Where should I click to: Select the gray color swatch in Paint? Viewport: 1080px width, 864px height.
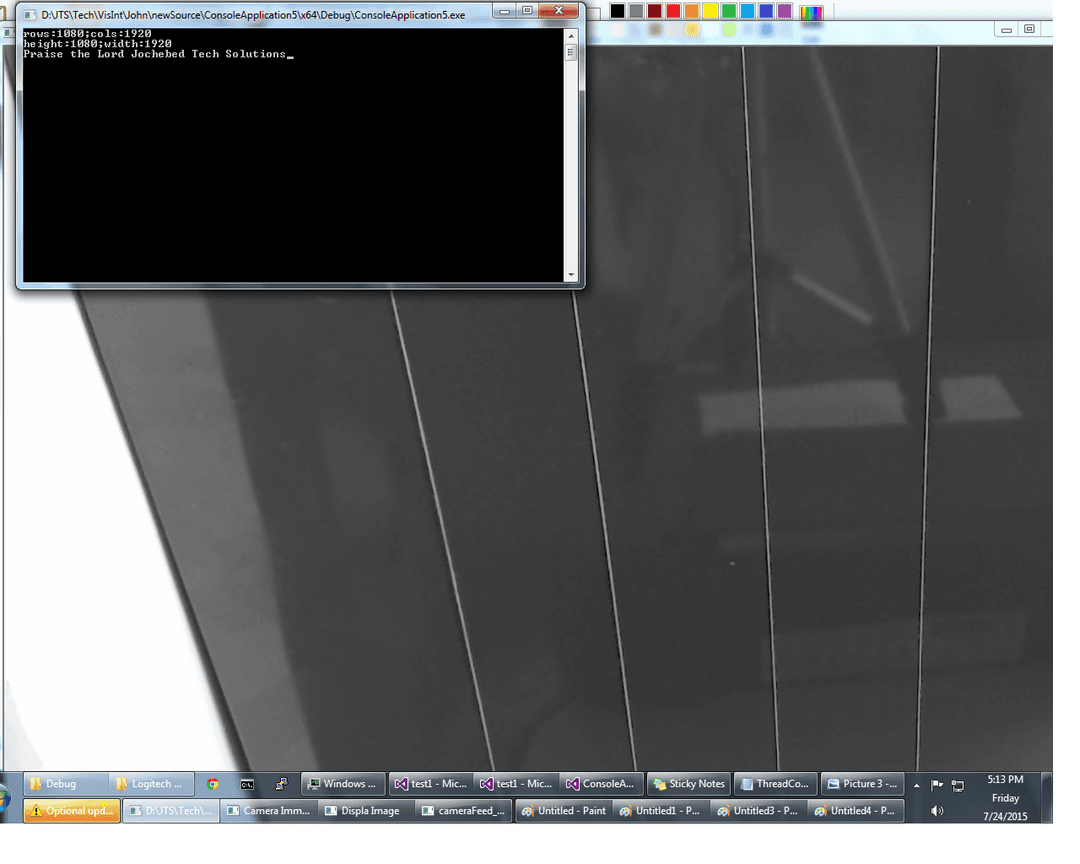636,10
